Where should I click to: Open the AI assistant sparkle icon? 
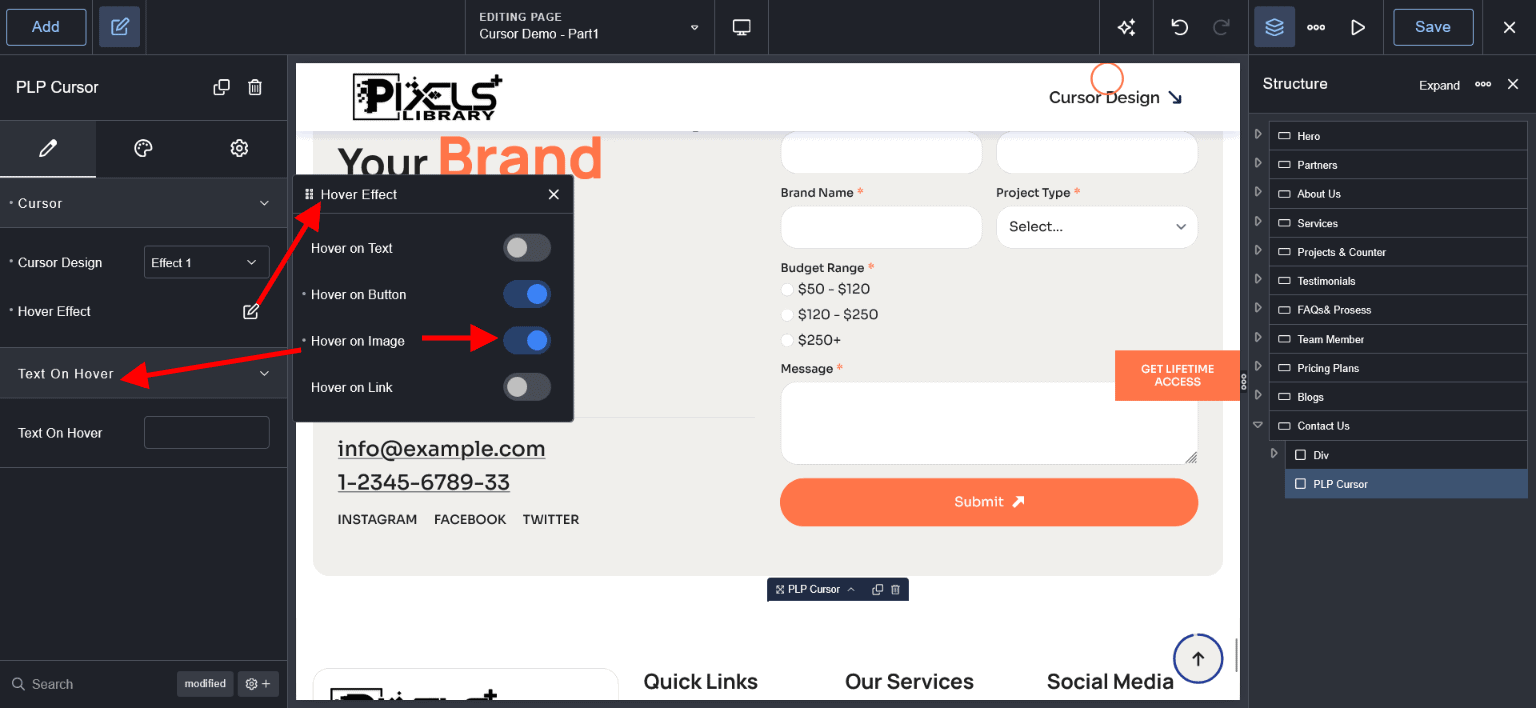(x=1126, y=27)
